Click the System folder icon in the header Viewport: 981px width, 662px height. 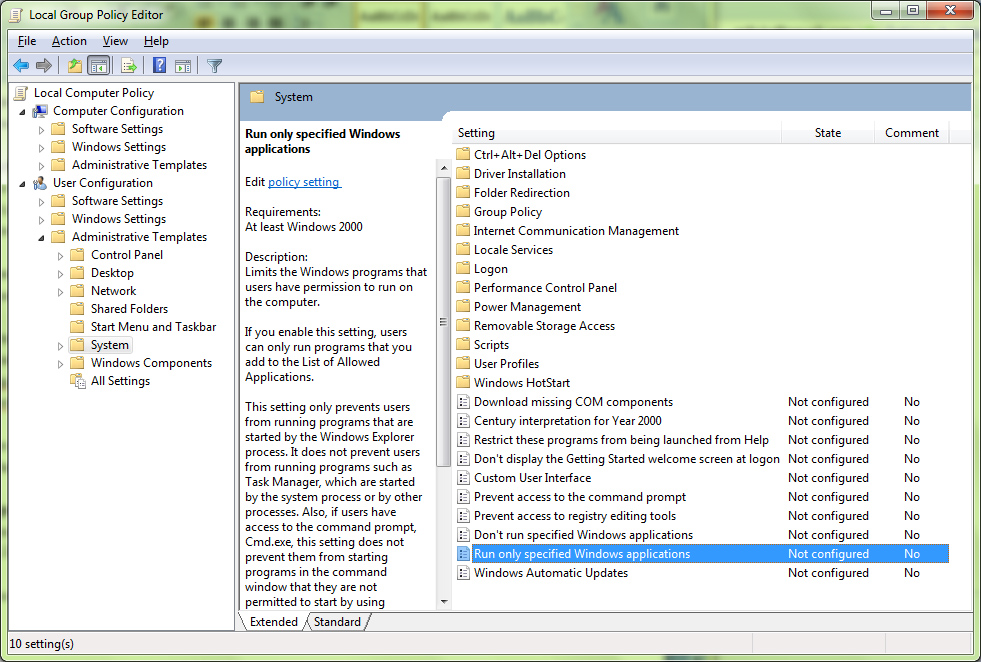[x=257, y=97]
